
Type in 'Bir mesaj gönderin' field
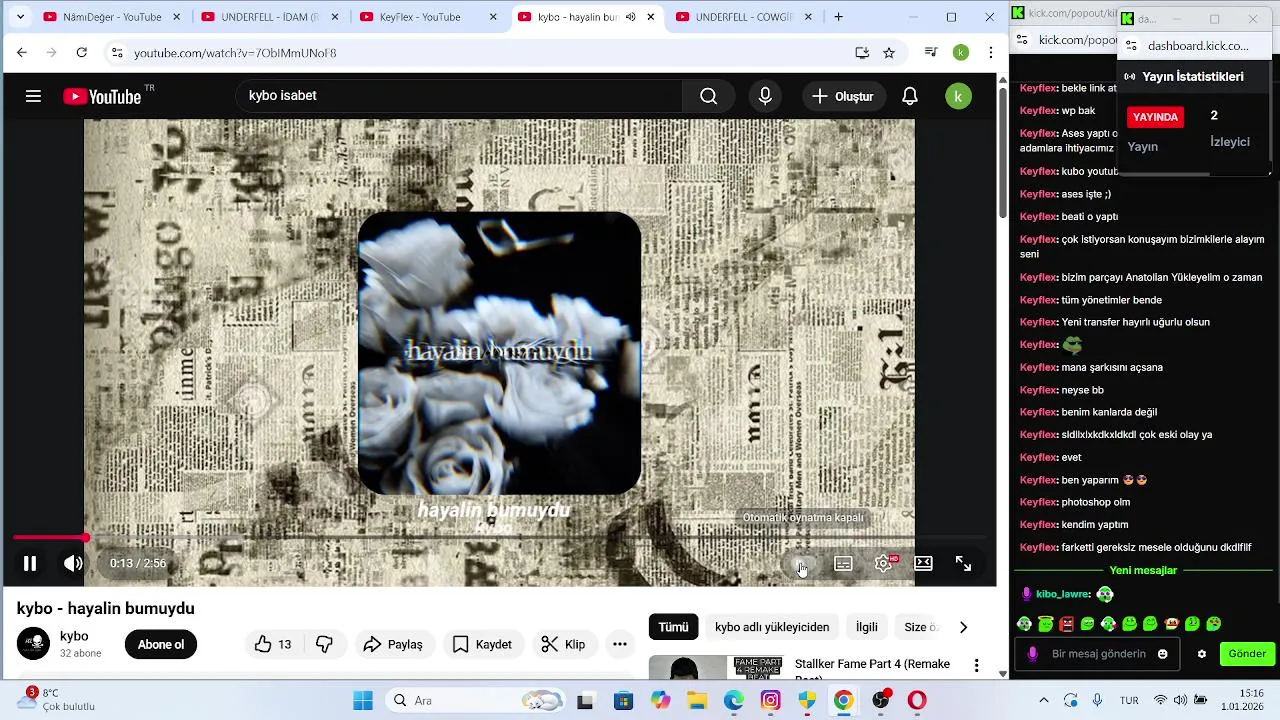tap(1097, 654)
